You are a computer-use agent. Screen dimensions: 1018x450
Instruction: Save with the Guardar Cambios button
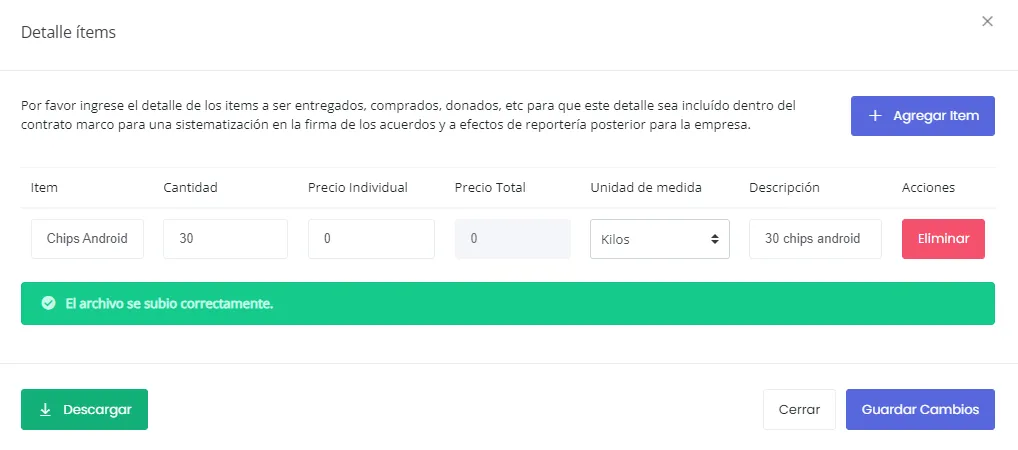click(x=920, y=409)
